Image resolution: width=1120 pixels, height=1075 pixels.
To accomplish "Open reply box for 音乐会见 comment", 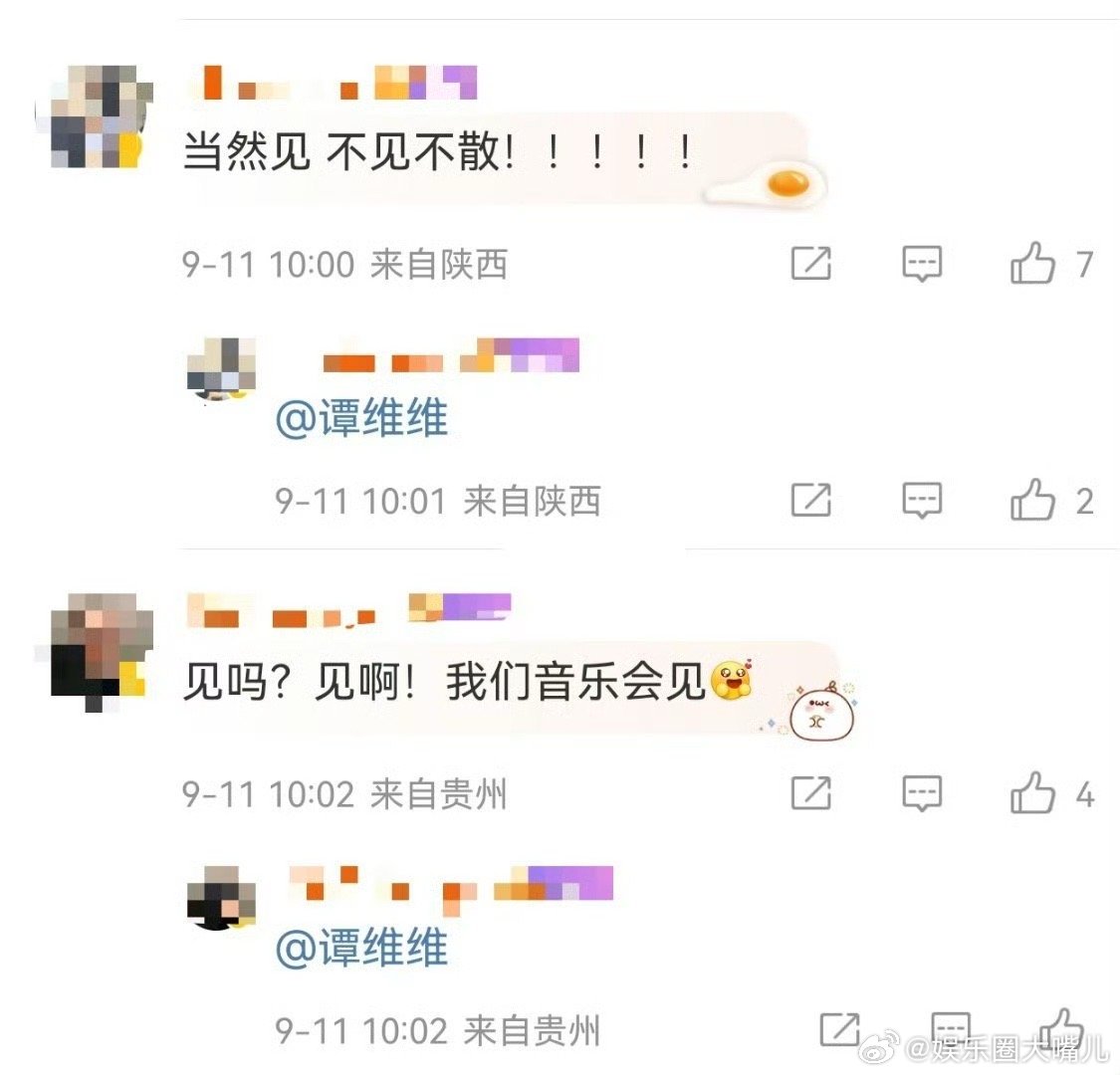I will point(922,793).
